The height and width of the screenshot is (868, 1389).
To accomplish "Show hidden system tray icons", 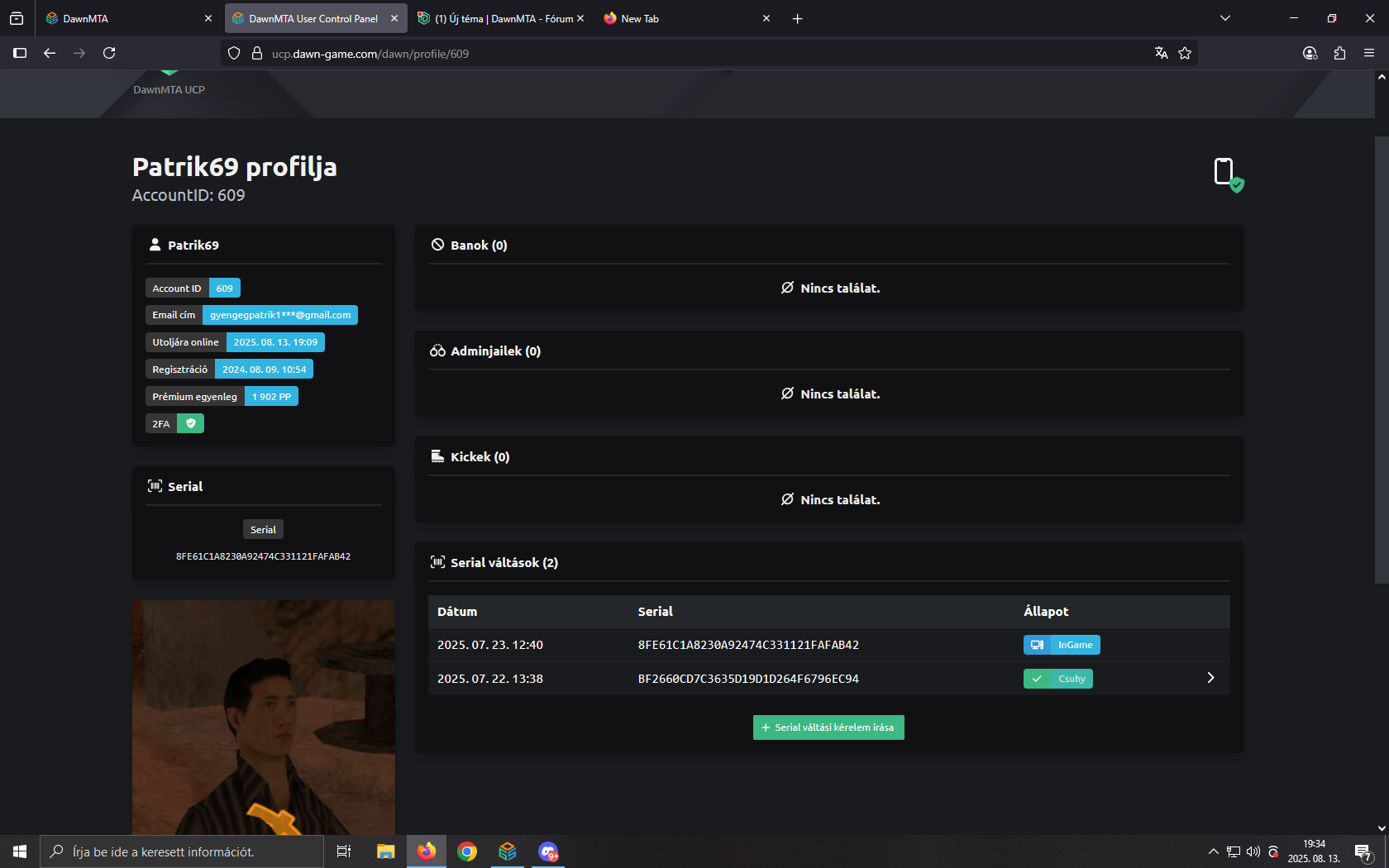I will click(x=1213, y=851).
